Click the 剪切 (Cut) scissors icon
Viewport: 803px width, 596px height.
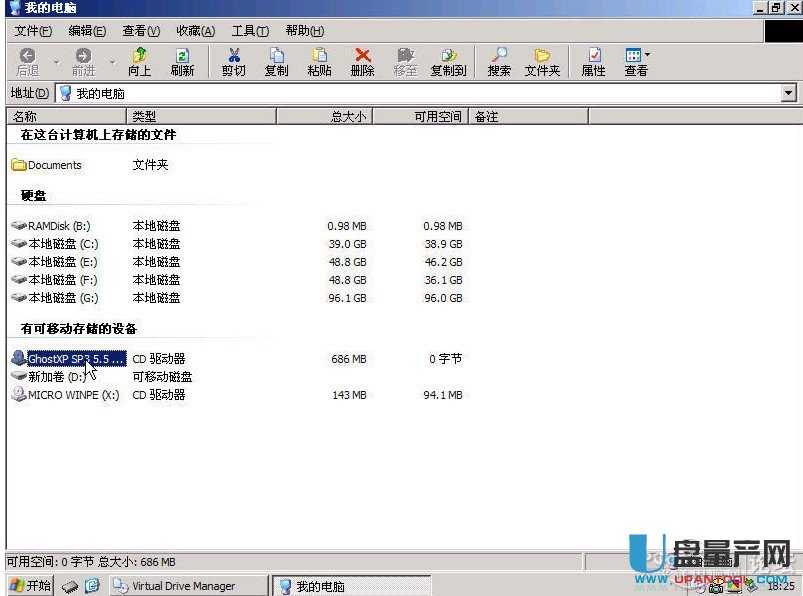234,61
